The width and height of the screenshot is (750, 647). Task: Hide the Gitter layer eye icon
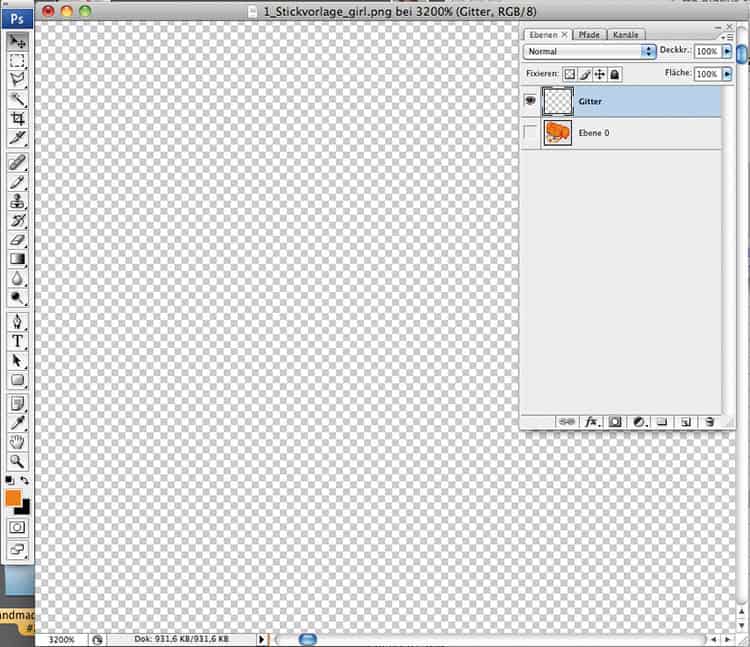tap(531, 101)
